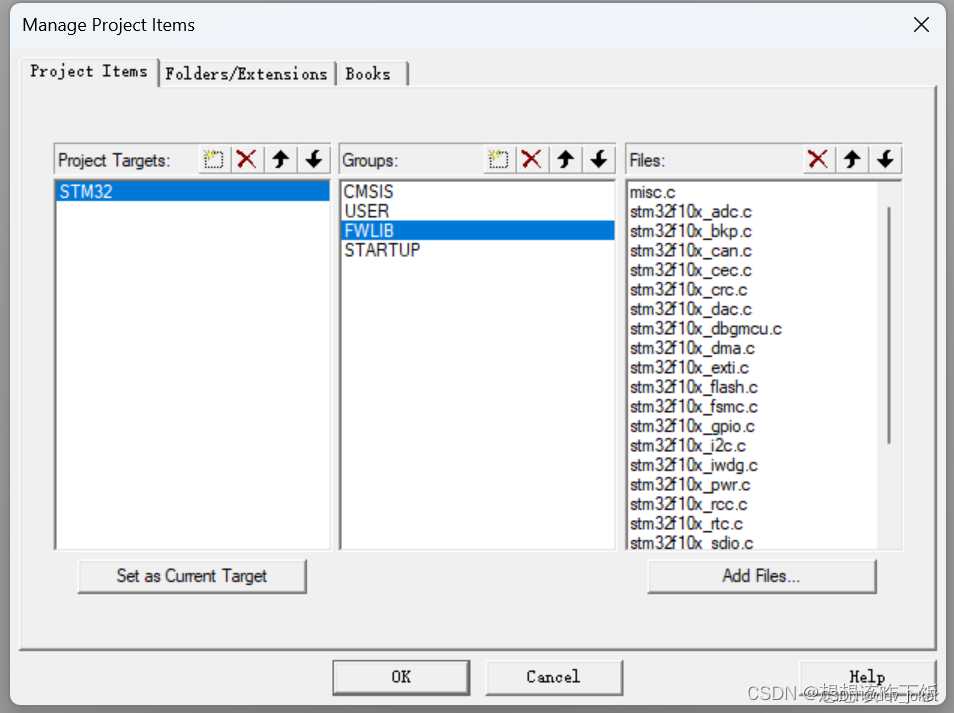Click the Files list scrollbar thumb
Image resolution: width=954 pixels, height=713 pixels.
889,325
